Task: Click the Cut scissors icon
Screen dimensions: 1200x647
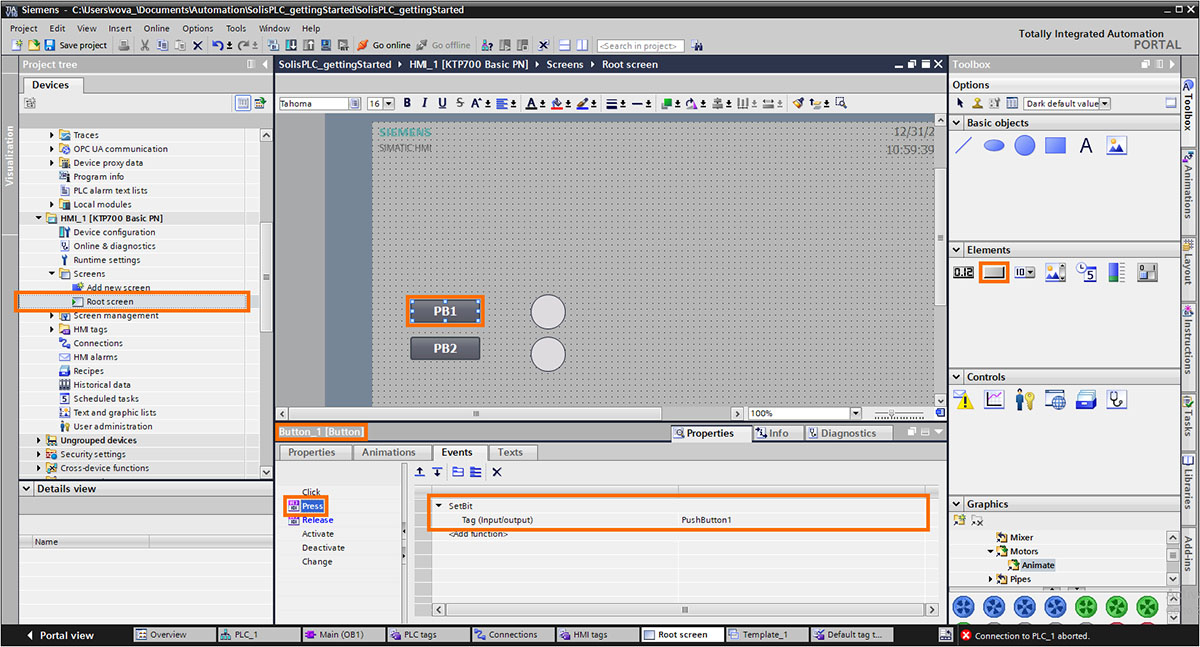Action: [145, 45]
